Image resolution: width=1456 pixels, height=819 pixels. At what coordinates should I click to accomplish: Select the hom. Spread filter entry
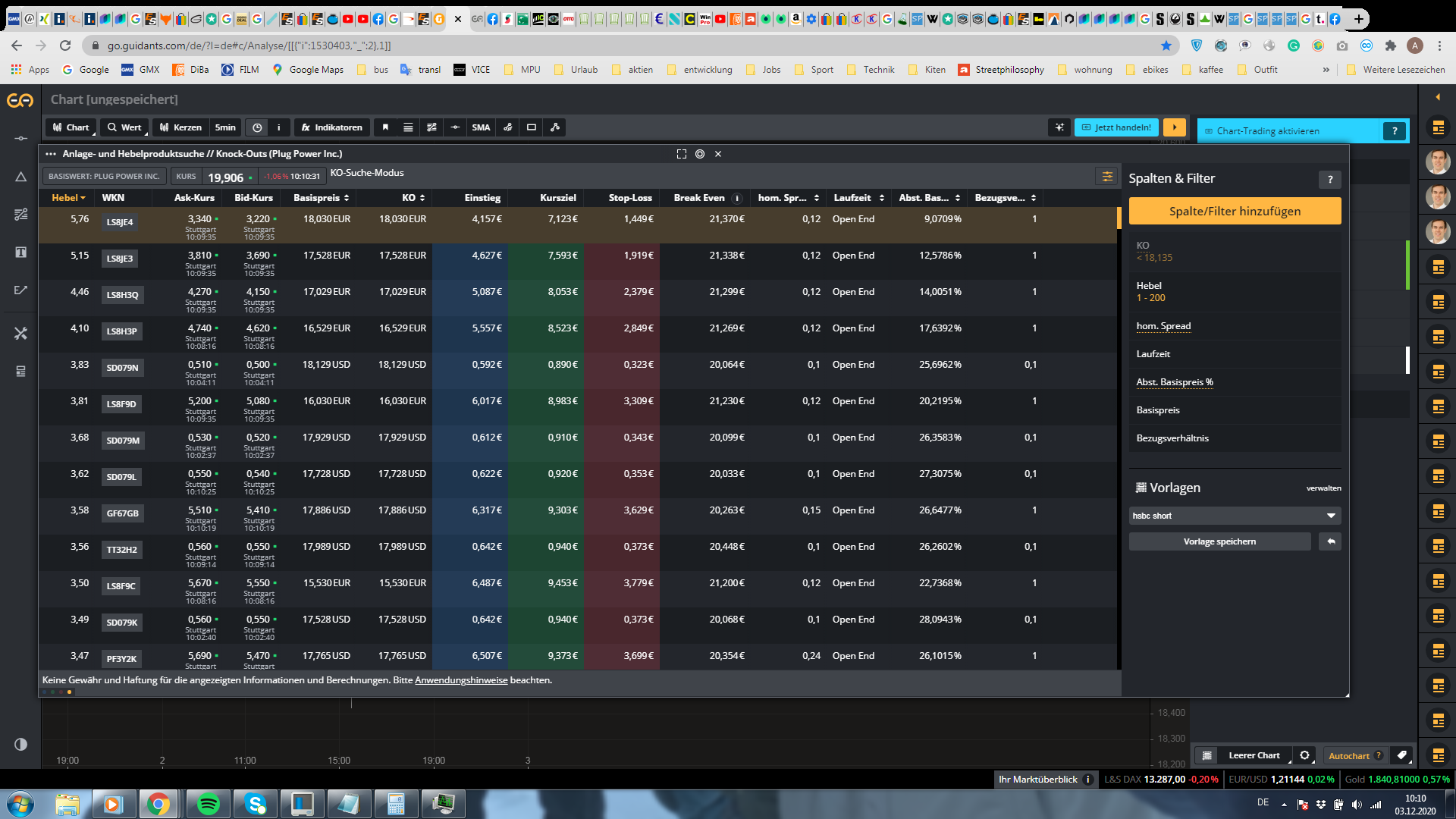(x=1163, y=326)
